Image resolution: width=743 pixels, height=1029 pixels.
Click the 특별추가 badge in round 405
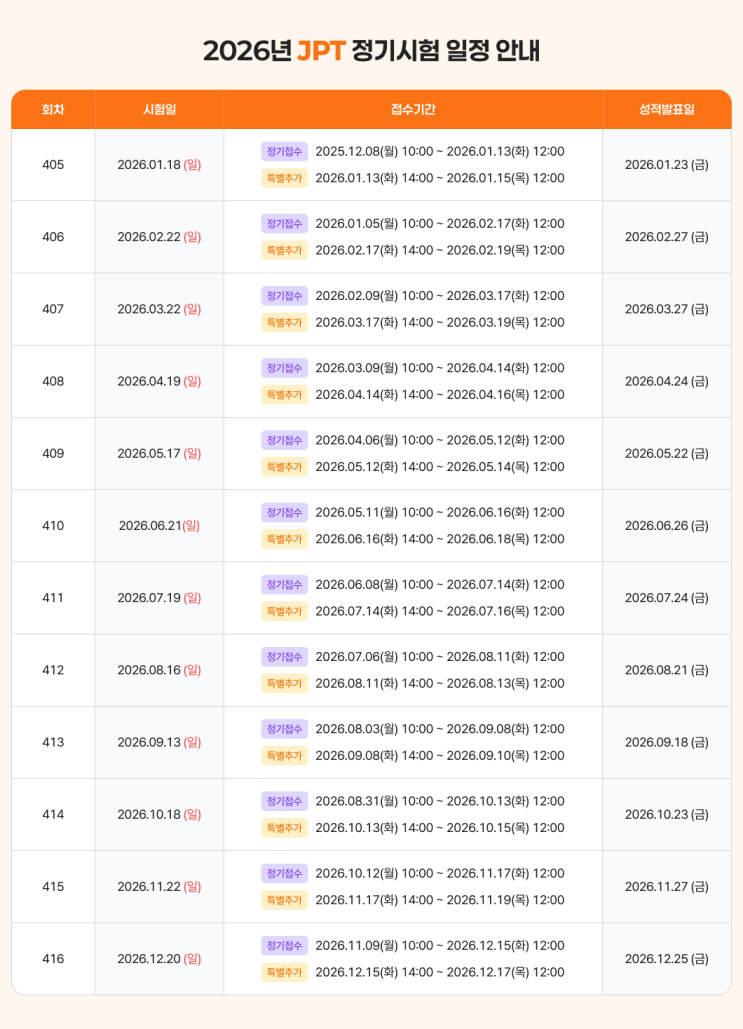click(x=284, y=178)
